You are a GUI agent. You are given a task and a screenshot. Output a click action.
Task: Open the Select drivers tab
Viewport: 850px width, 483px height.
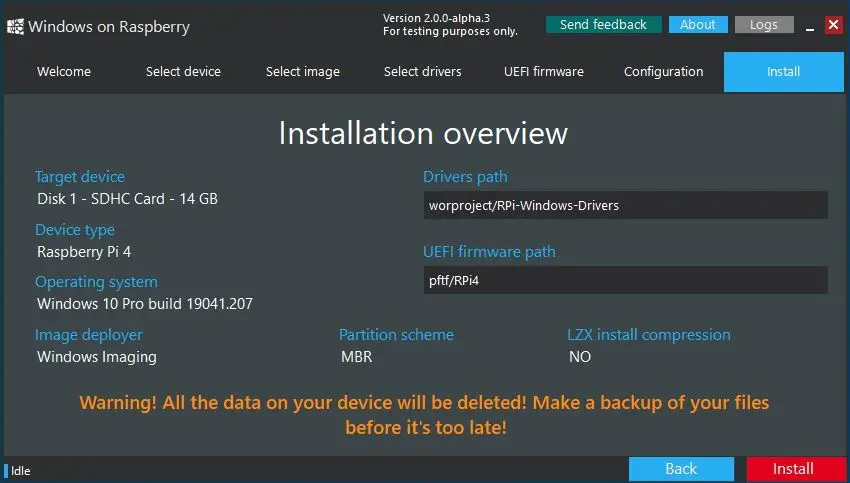coord(423,72)
